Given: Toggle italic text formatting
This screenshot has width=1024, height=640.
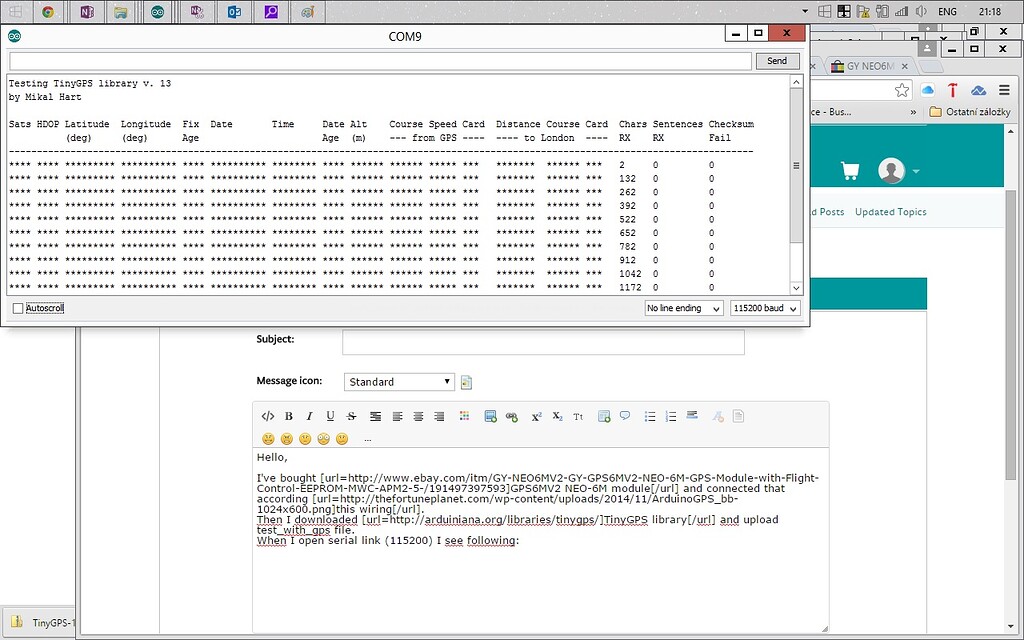Looking at the screenshot, I should click(309, 416).
